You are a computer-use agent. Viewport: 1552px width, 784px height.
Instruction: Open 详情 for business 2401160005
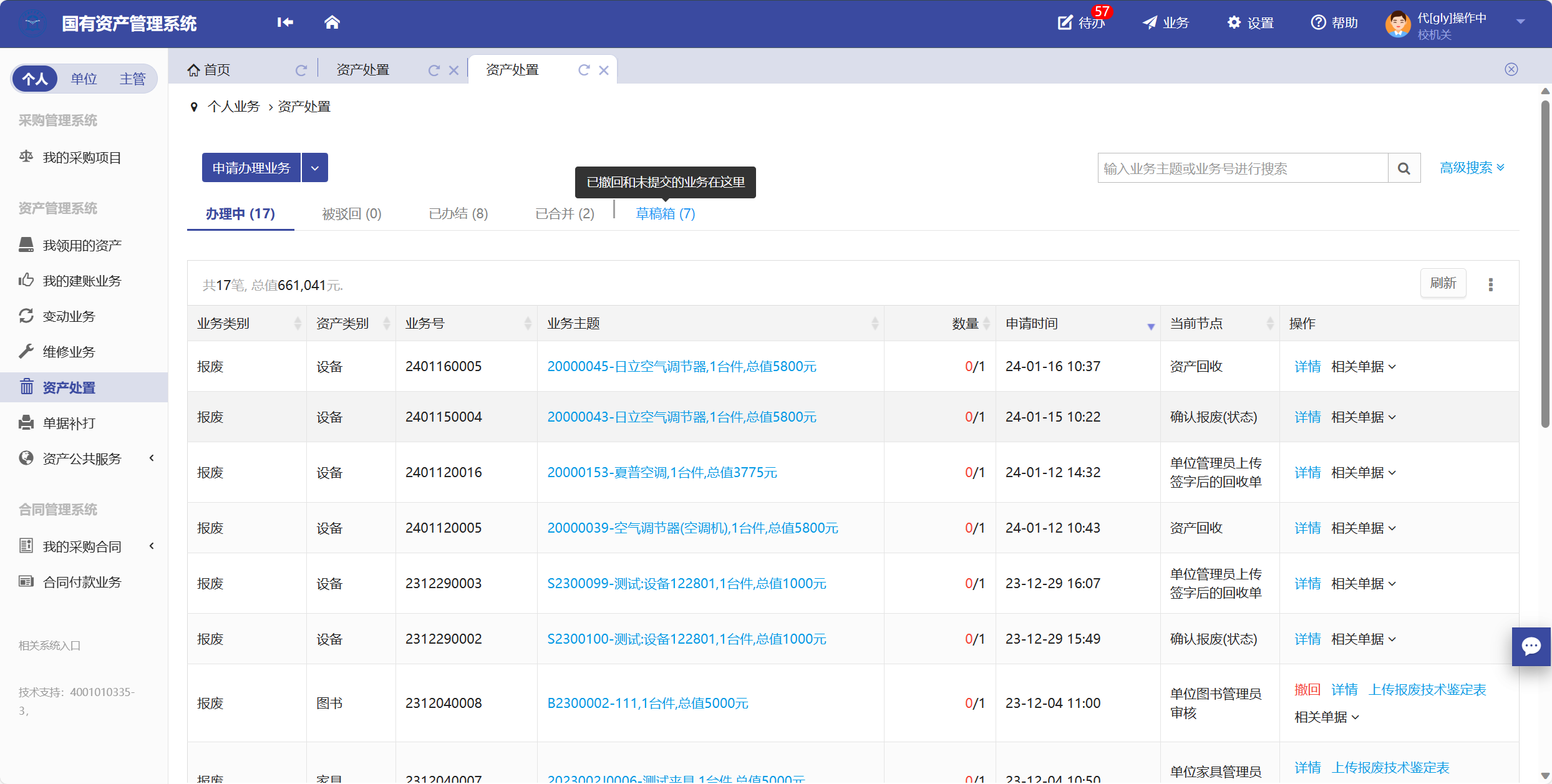coord(1307,367)
